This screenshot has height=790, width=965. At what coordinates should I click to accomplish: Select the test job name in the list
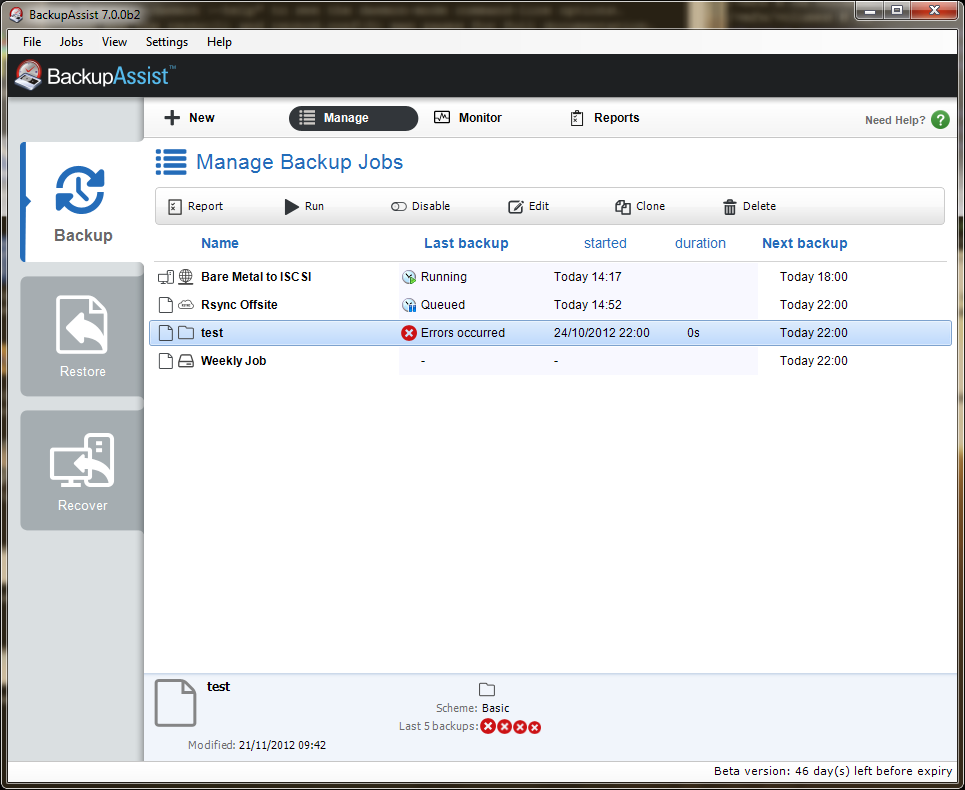212,333
